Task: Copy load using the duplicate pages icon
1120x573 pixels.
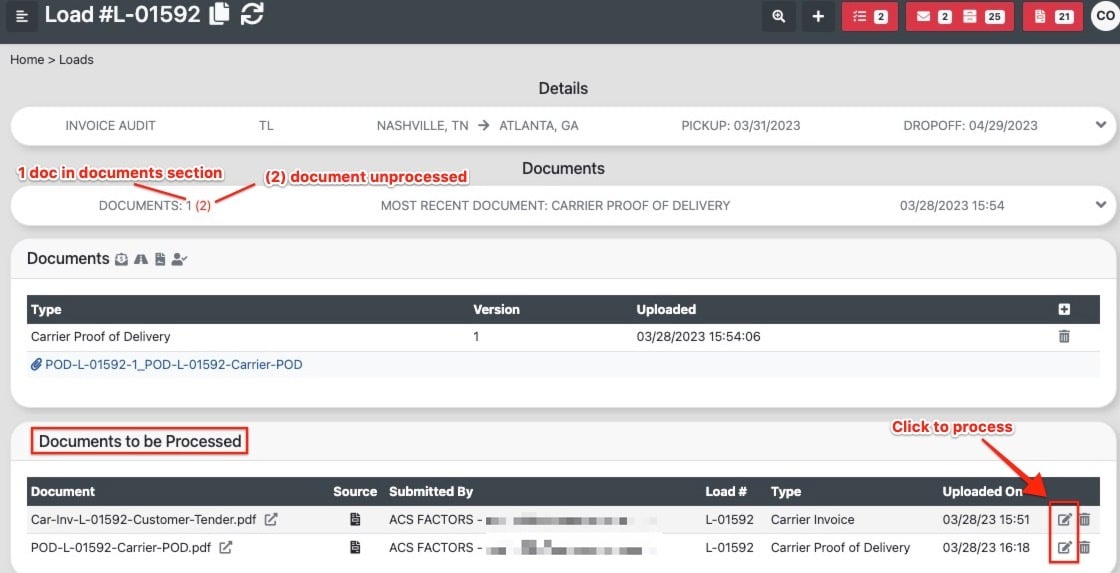Action: 219,14
